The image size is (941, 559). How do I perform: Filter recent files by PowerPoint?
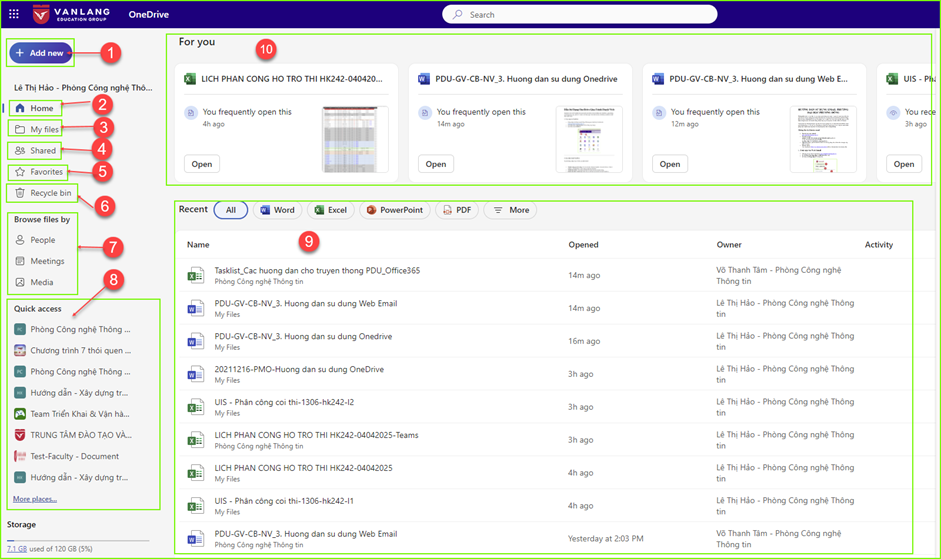(x=395, y=210)
